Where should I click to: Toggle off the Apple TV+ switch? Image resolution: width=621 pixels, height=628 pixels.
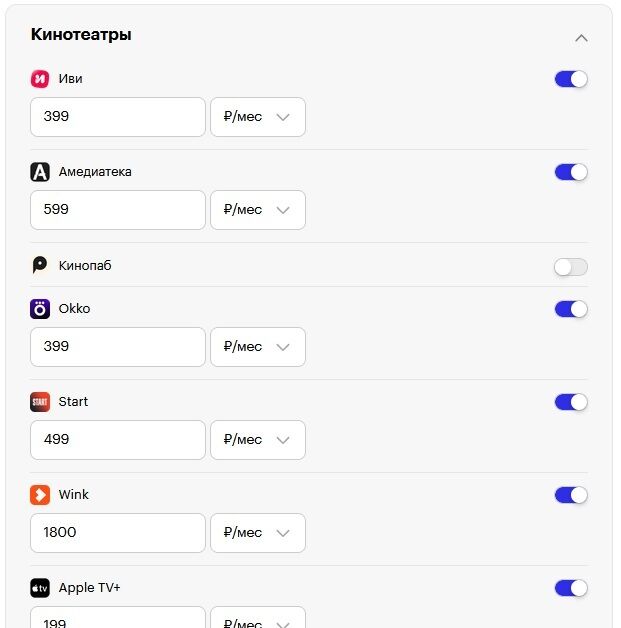click(571, 588)
